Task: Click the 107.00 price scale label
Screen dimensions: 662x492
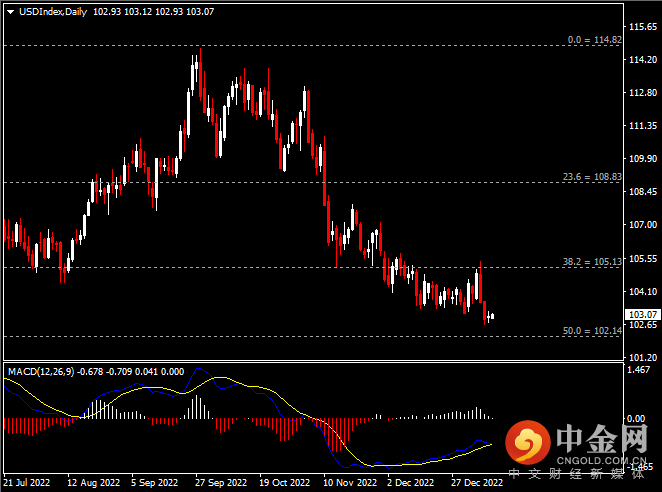Action: pyautogui.click(x=640, y=225)
